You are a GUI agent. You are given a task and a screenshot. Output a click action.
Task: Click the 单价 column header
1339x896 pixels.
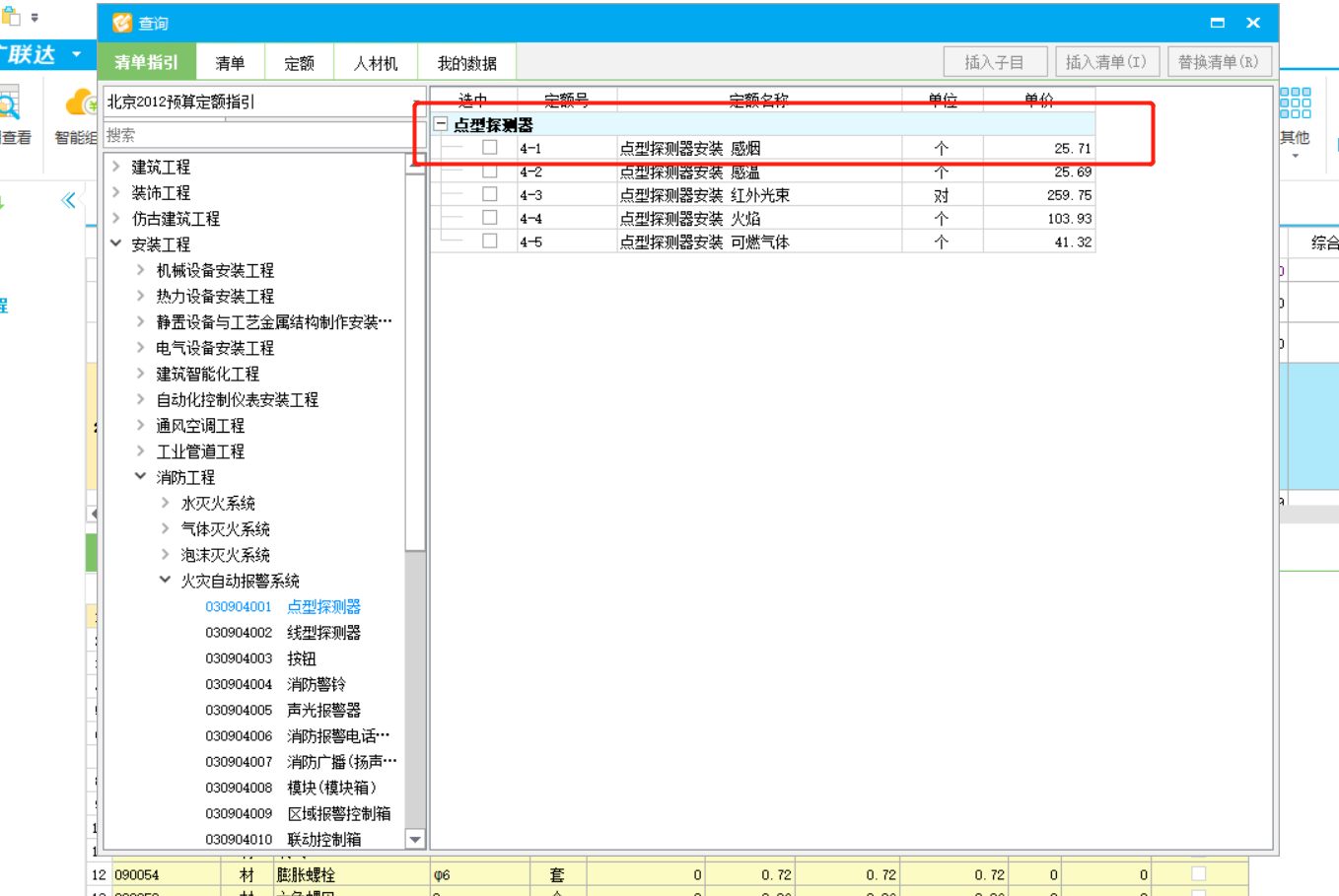coord(1039,100)
